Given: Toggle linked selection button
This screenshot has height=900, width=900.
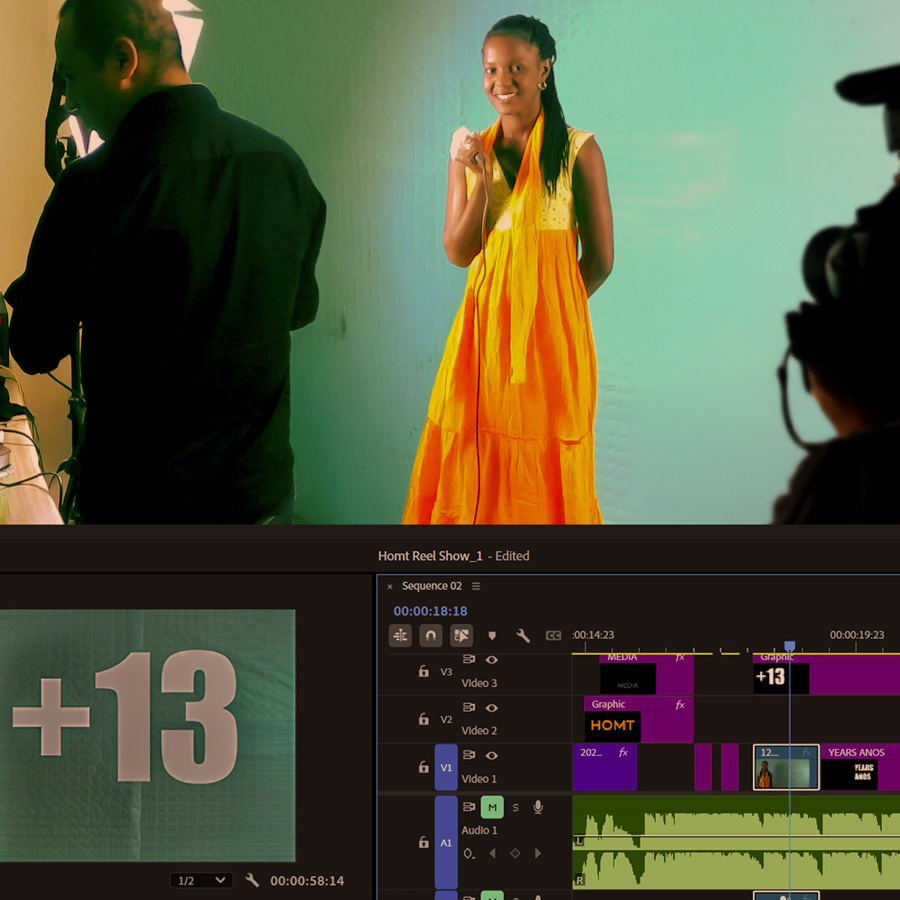Looking at the screenshot, I should click(x=461, y=635).
